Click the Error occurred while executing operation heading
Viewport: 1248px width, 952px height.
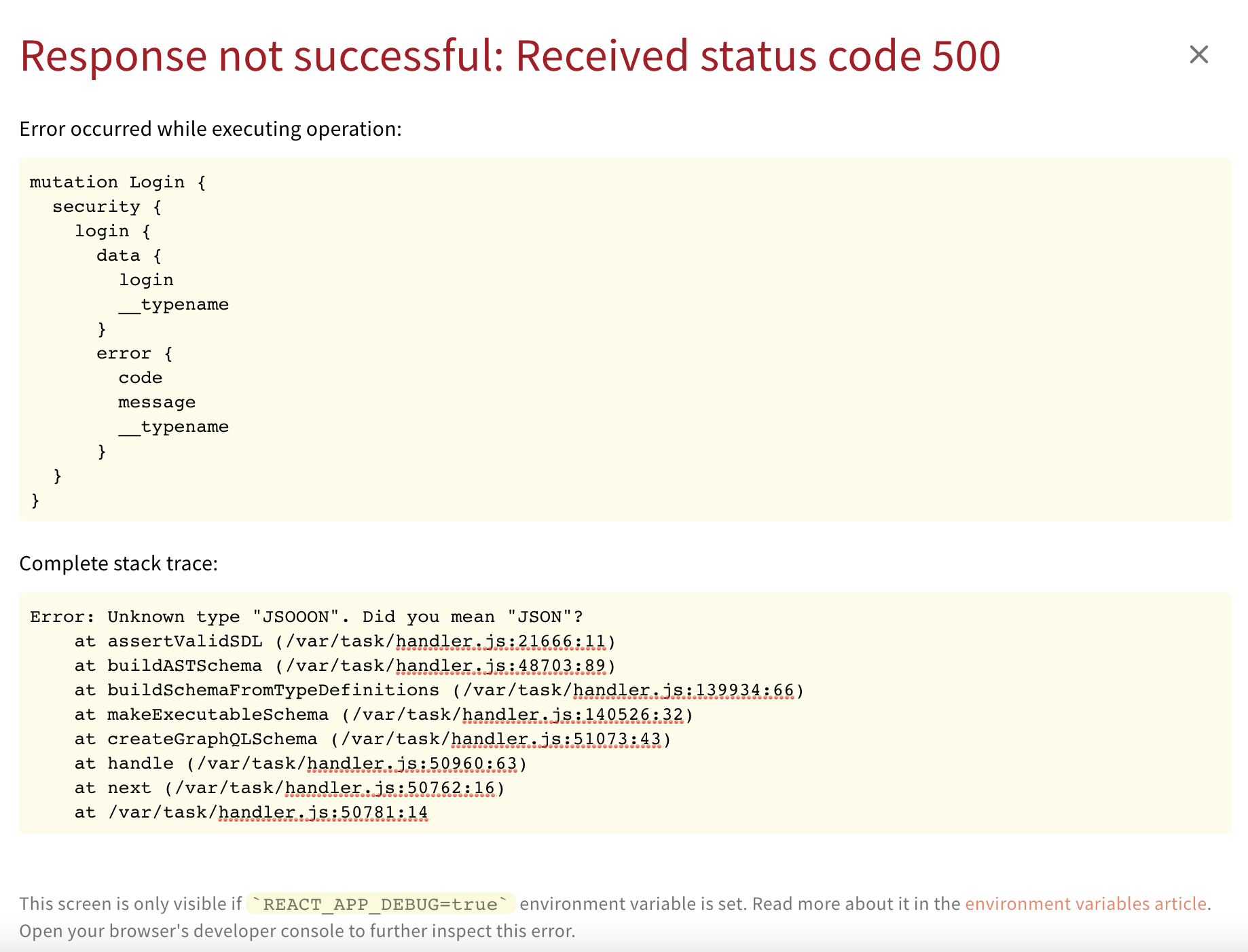coord(210,128)
